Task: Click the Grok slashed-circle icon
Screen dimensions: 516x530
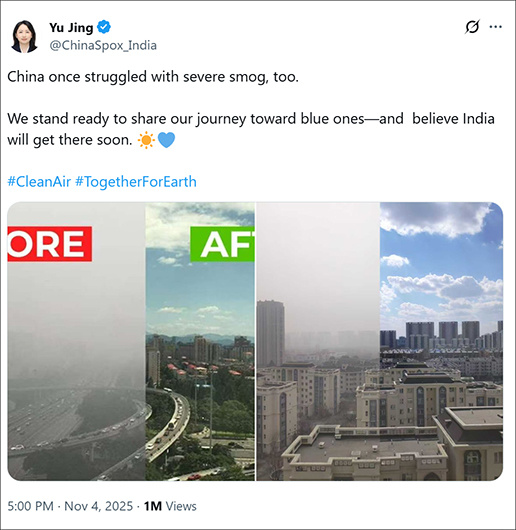Action: coord(472,27)
